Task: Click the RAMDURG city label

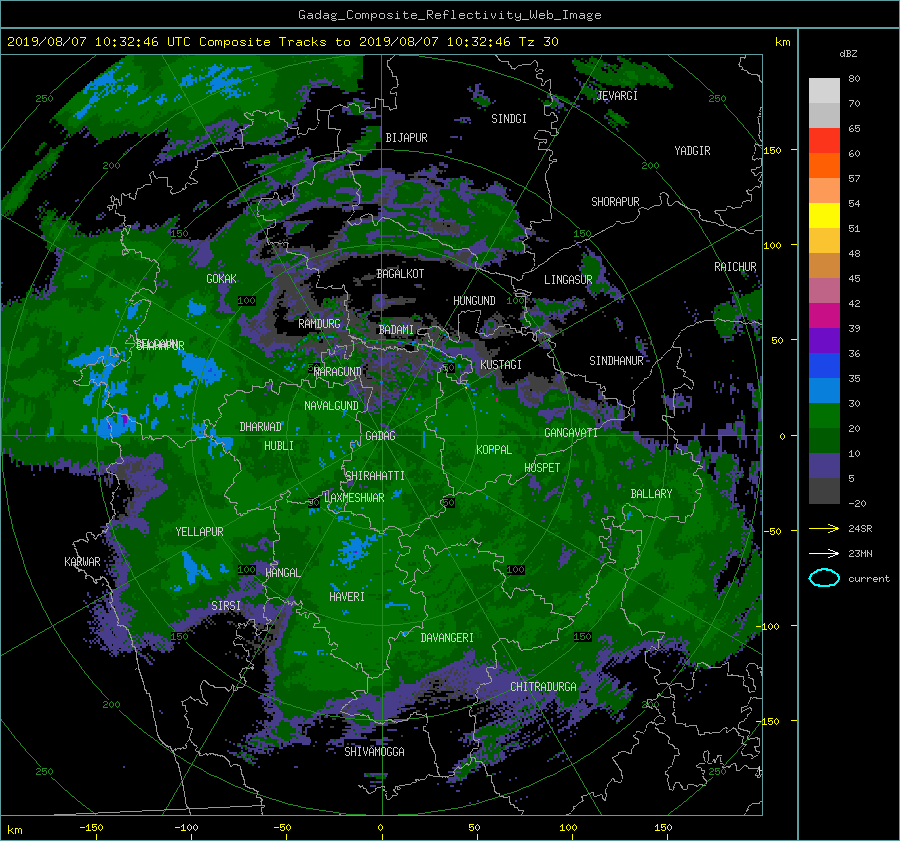Action: [319, 324]
